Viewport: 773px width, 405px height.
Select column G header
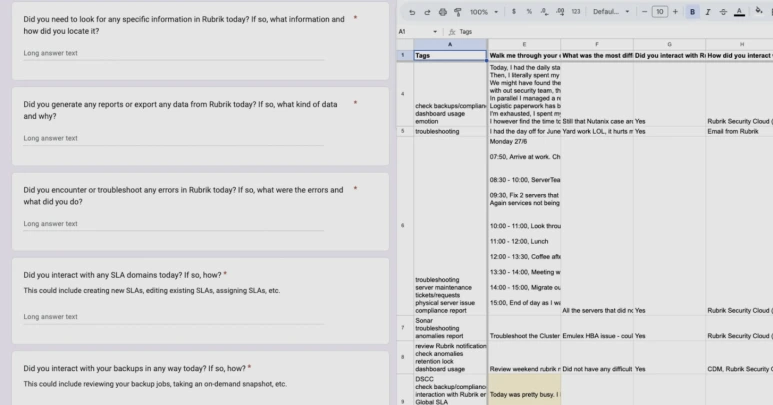pos(669,44)
